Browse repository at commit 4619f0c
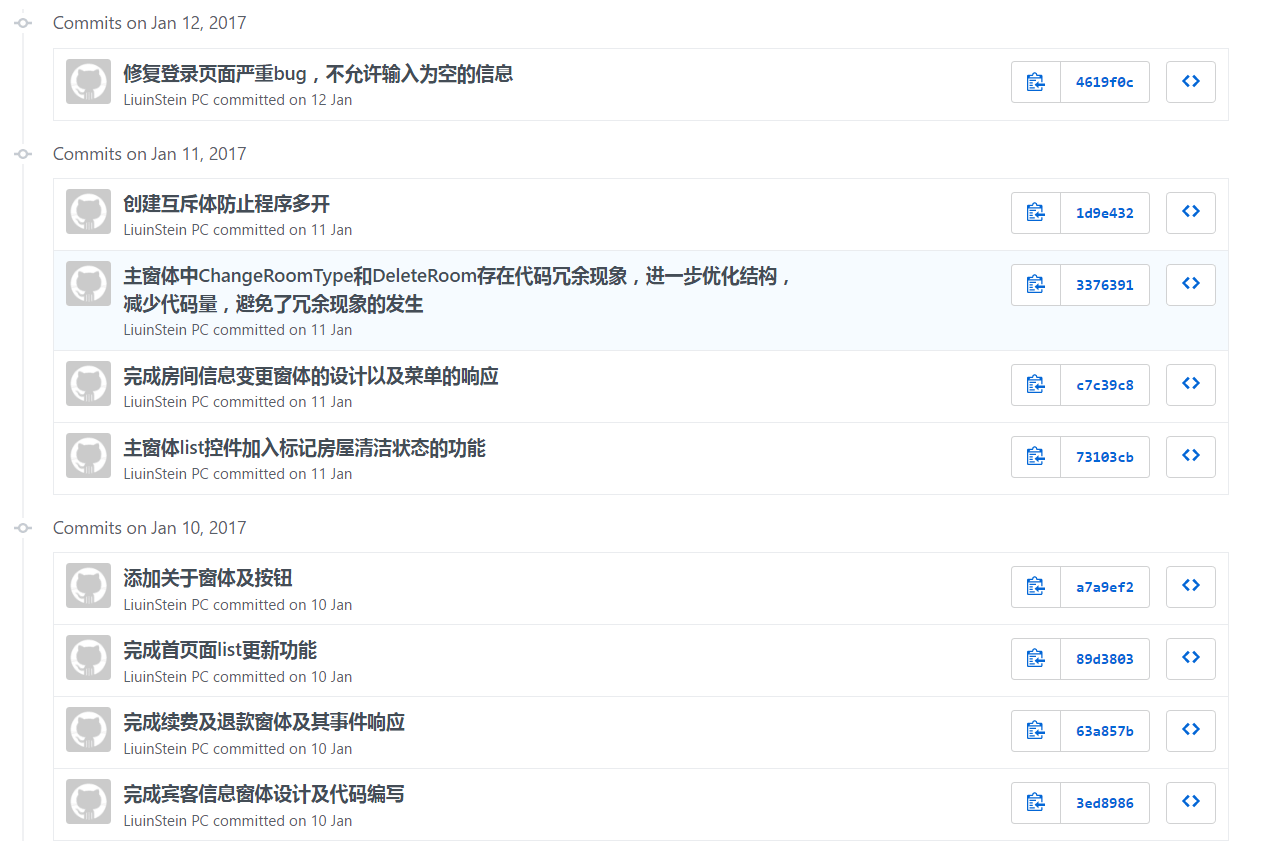Image resolution: width=1276 pixels, height=841 pixels. (x=1190, y=82)
